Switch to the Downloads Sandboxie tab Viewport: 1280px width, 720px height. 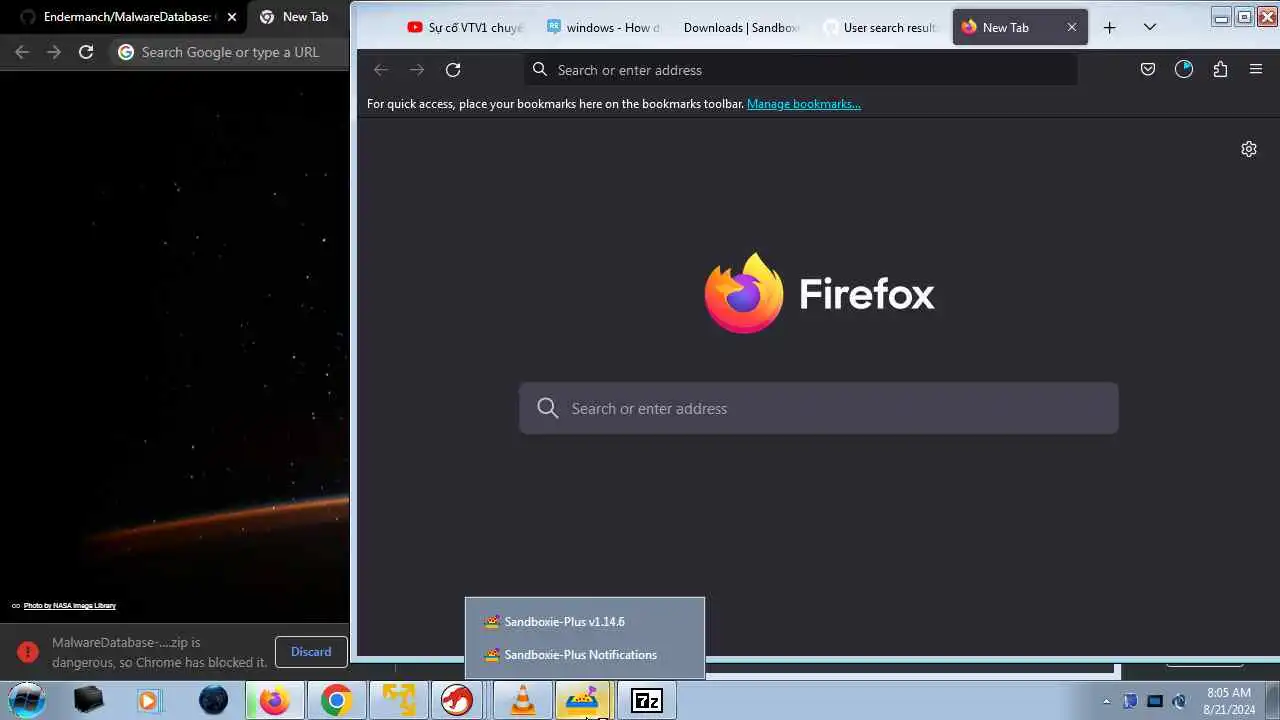741,28
